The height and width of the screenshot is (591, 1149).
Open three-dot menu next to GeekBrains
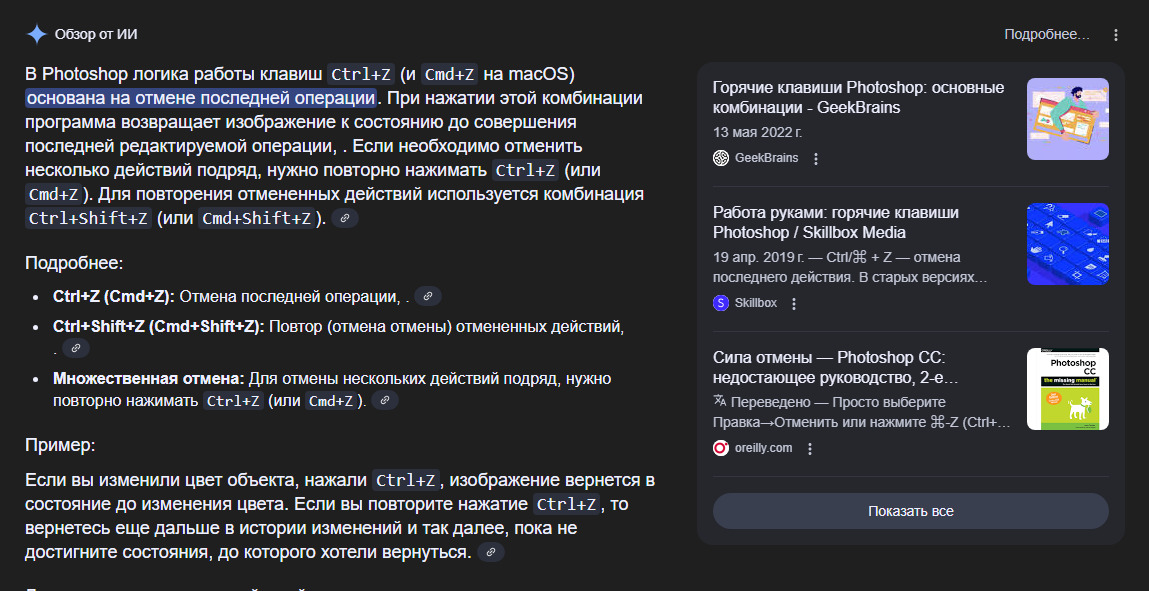tap(816, 158)
